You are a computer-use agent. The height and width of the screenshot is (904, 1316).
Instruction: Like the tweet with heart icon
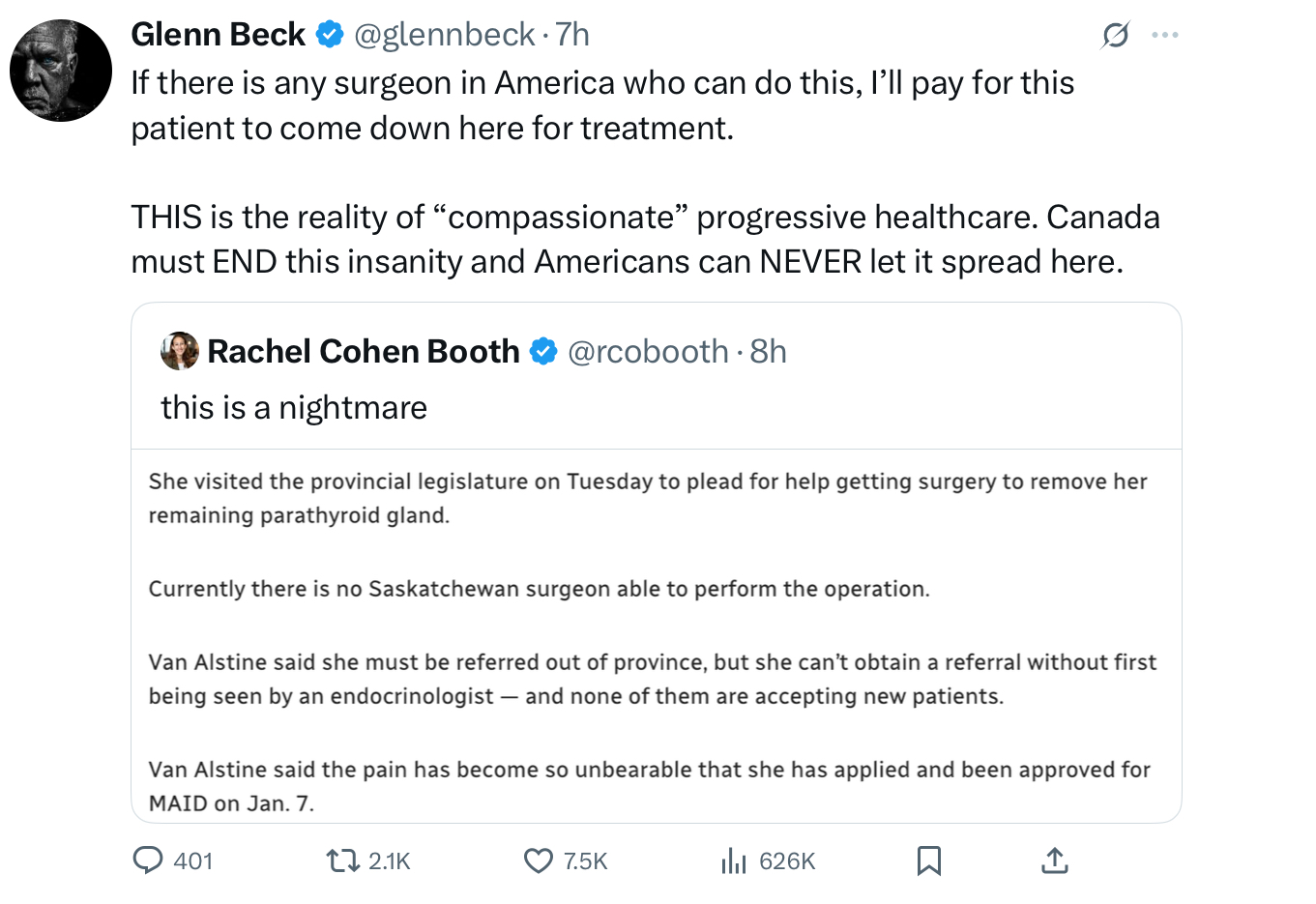click(538, 860)
